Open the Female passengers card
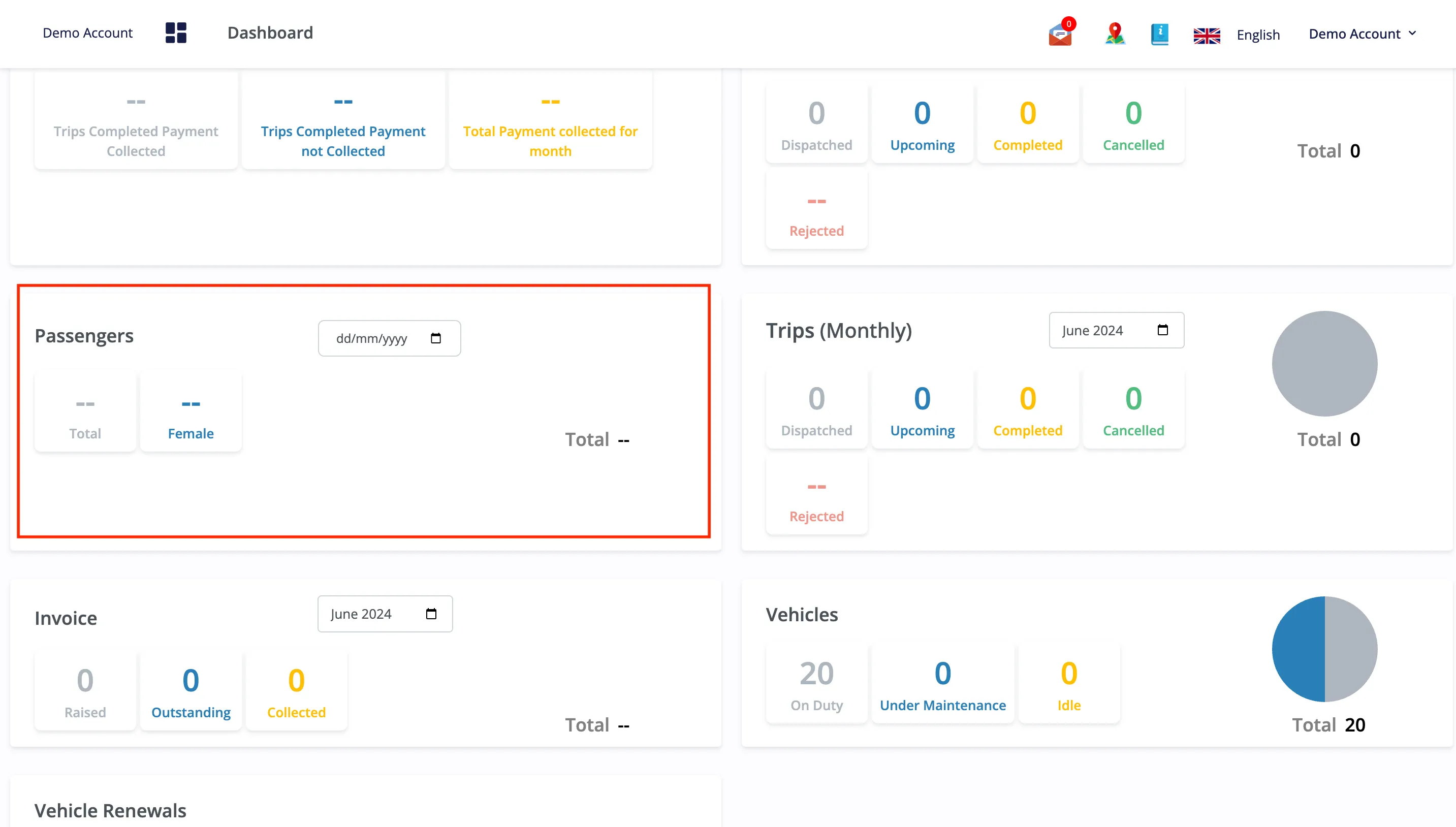Screen dimensions: 1456x827 [x=191, y=411]
